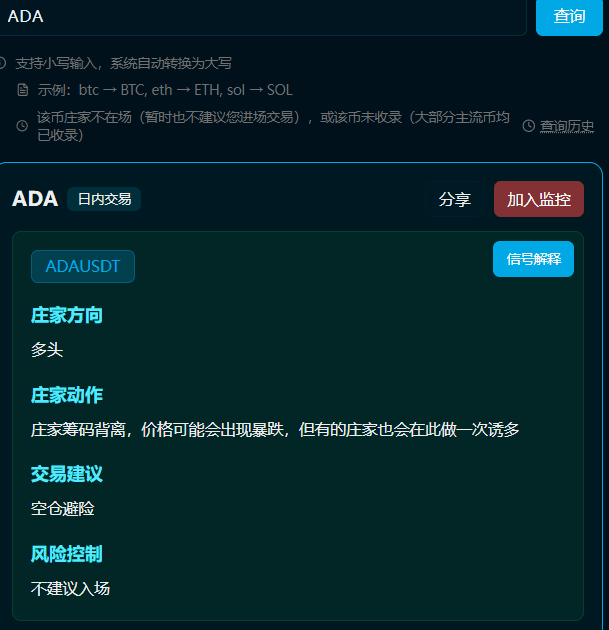
Task: Click the 风险控制 heading
Action: point(67,554)
